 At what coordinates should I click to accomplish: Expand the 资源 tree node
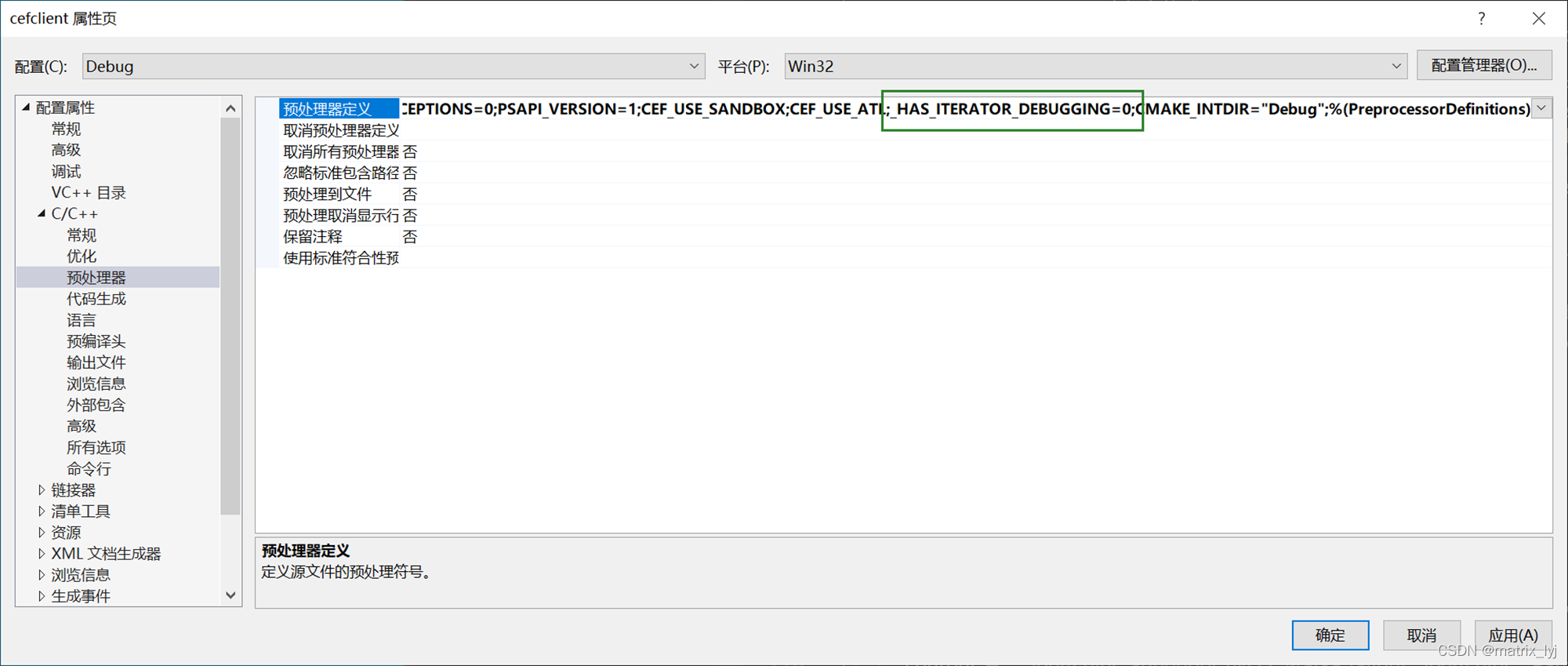[42, 532]
